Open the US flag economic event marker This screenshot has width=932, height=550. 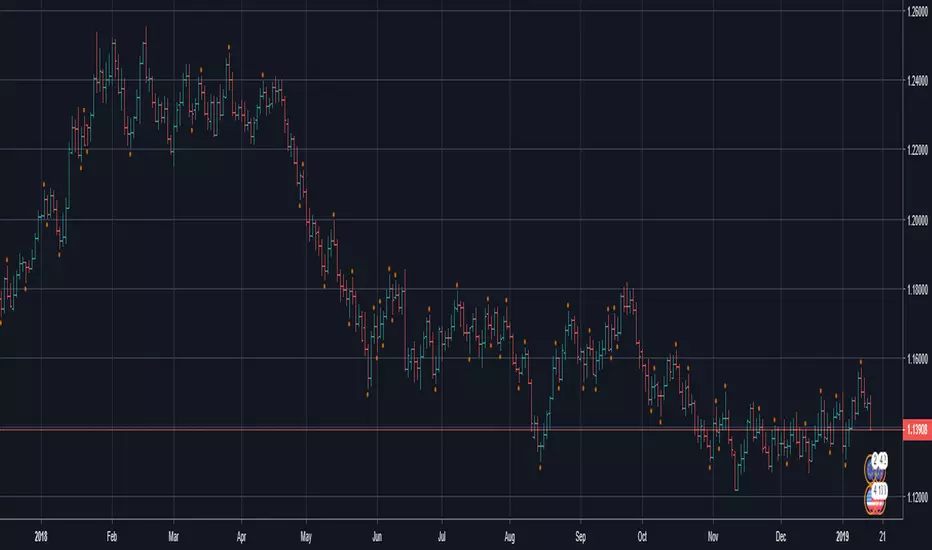875,499
